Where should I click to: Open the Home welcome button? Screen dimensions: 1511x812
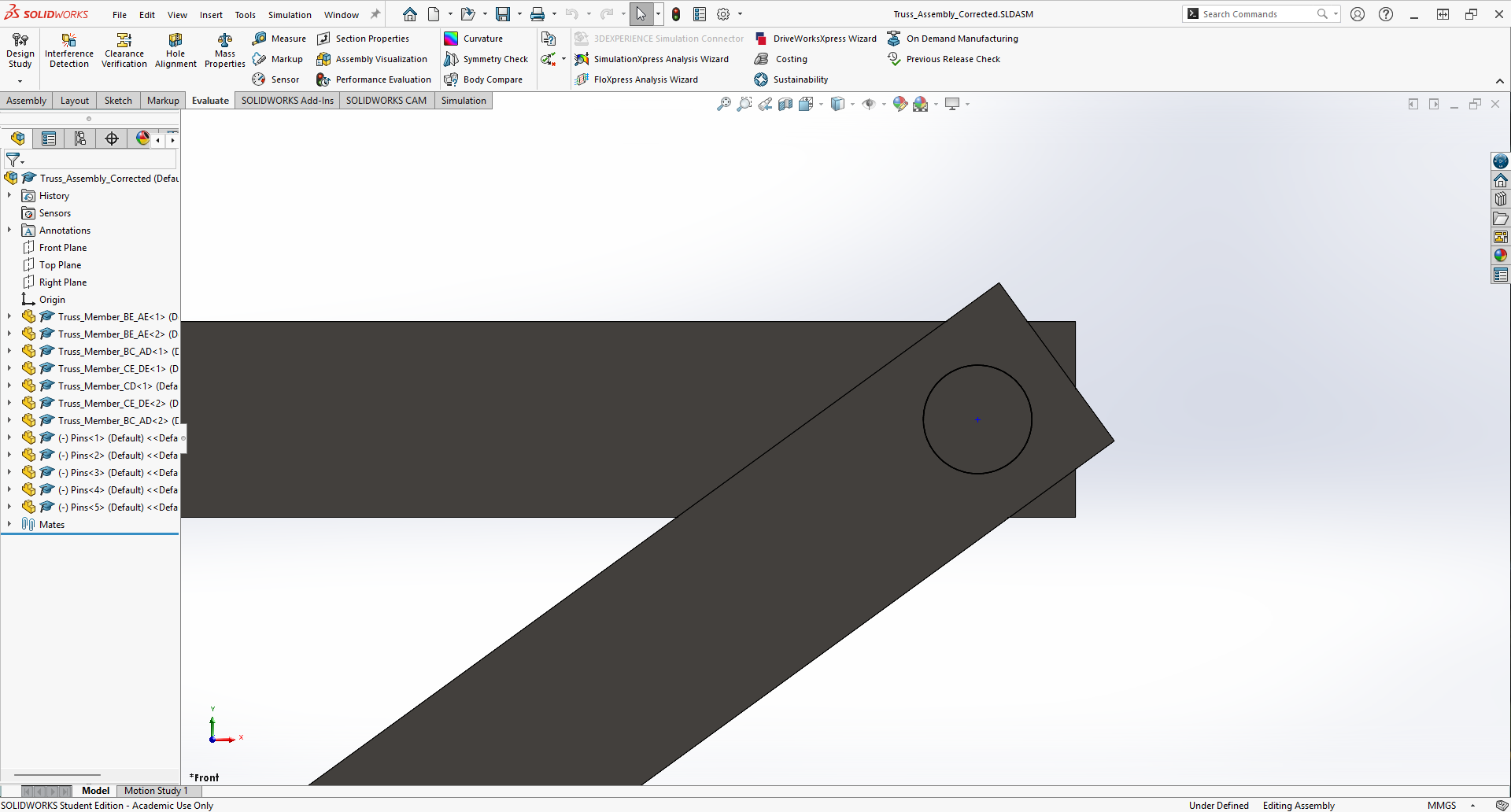click(410, 14)
